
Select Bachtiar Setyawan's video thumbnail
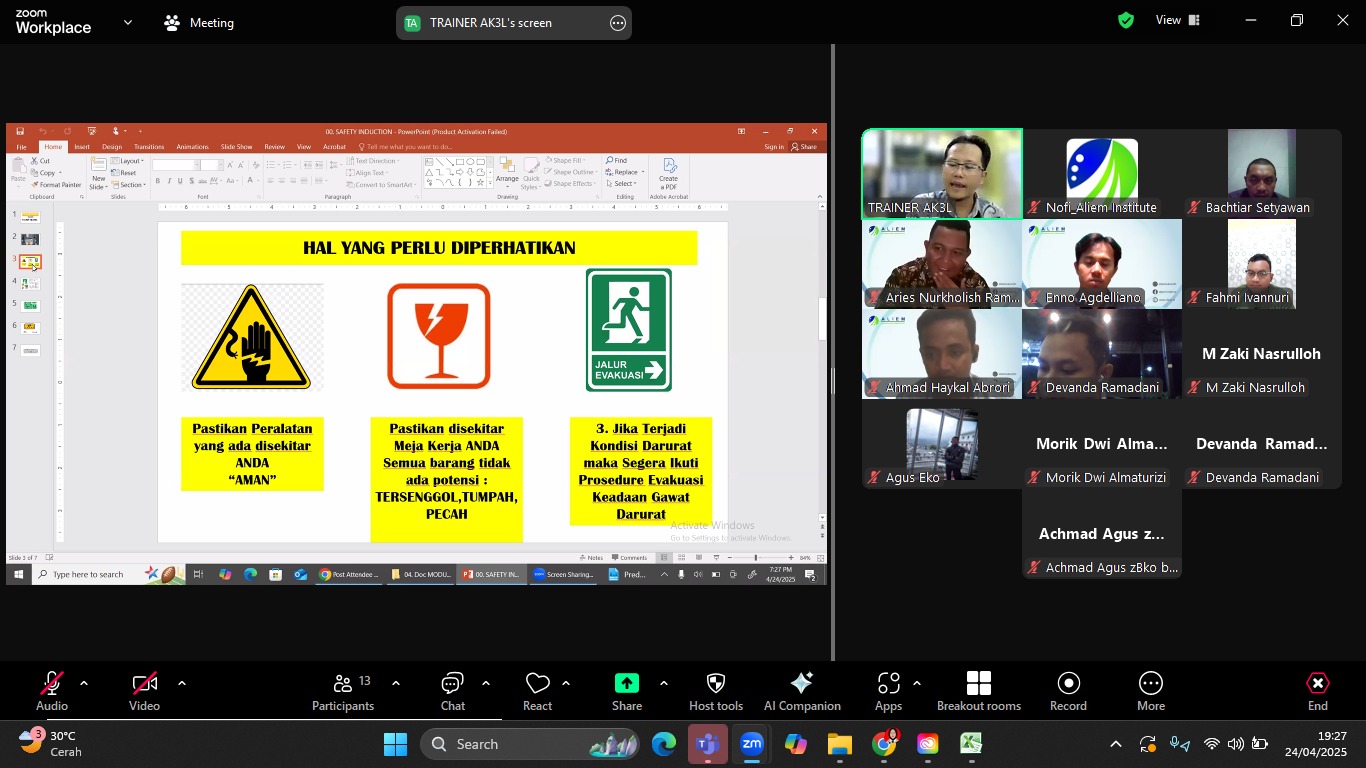click(1261, 173)
